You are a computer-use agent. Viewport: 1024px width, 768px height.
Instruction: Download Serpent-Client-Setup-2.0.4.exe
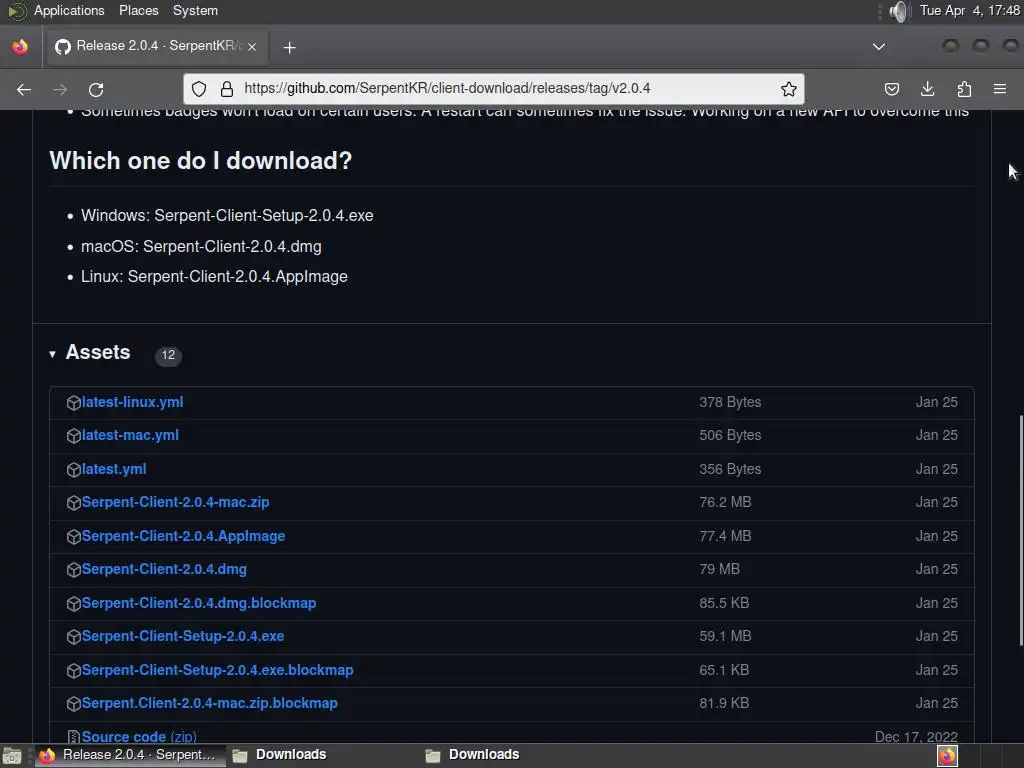pos(183,636)
